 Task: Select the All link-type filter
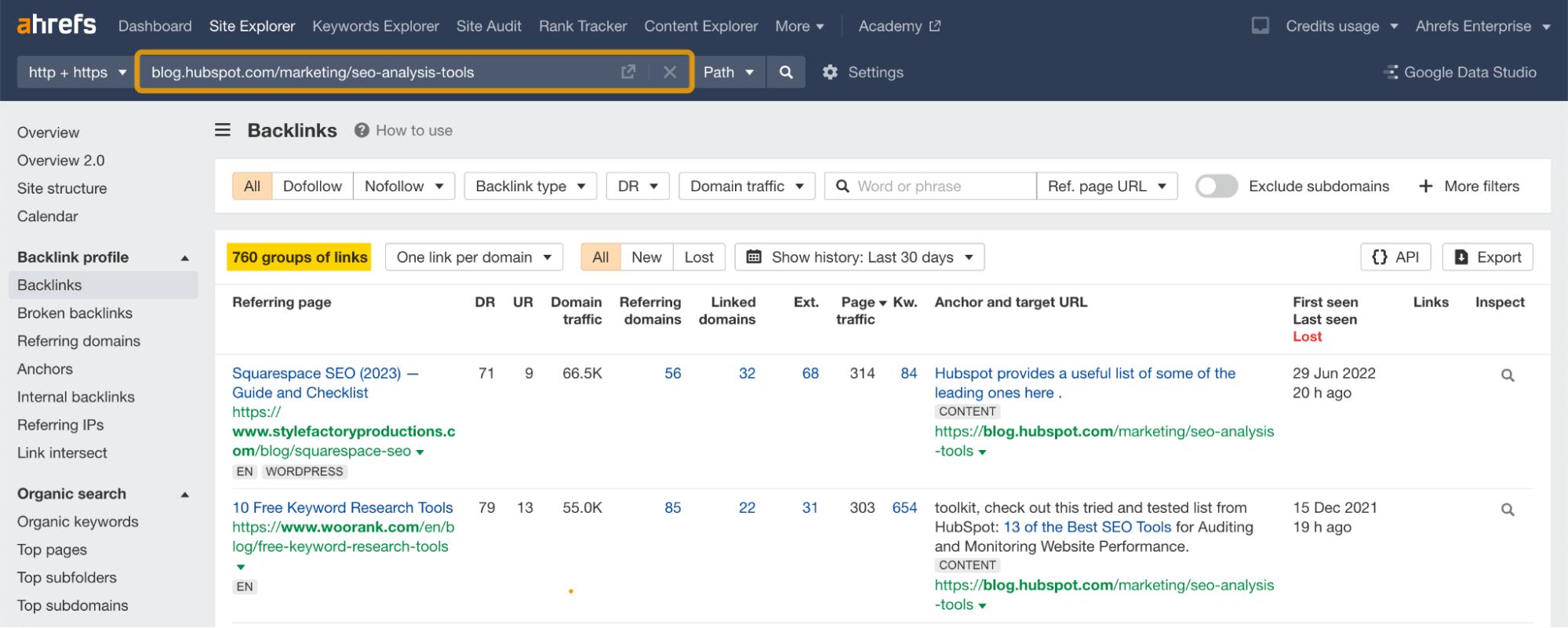[x=252, y=186]
